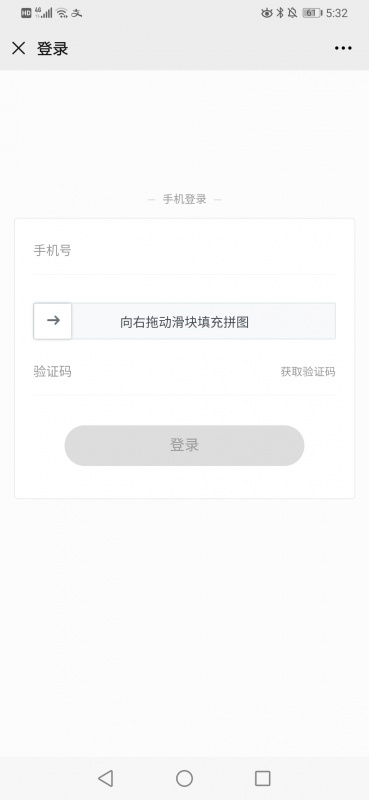
Task: Tap the Android back triangle icon
Action: [x=106, y=778]
